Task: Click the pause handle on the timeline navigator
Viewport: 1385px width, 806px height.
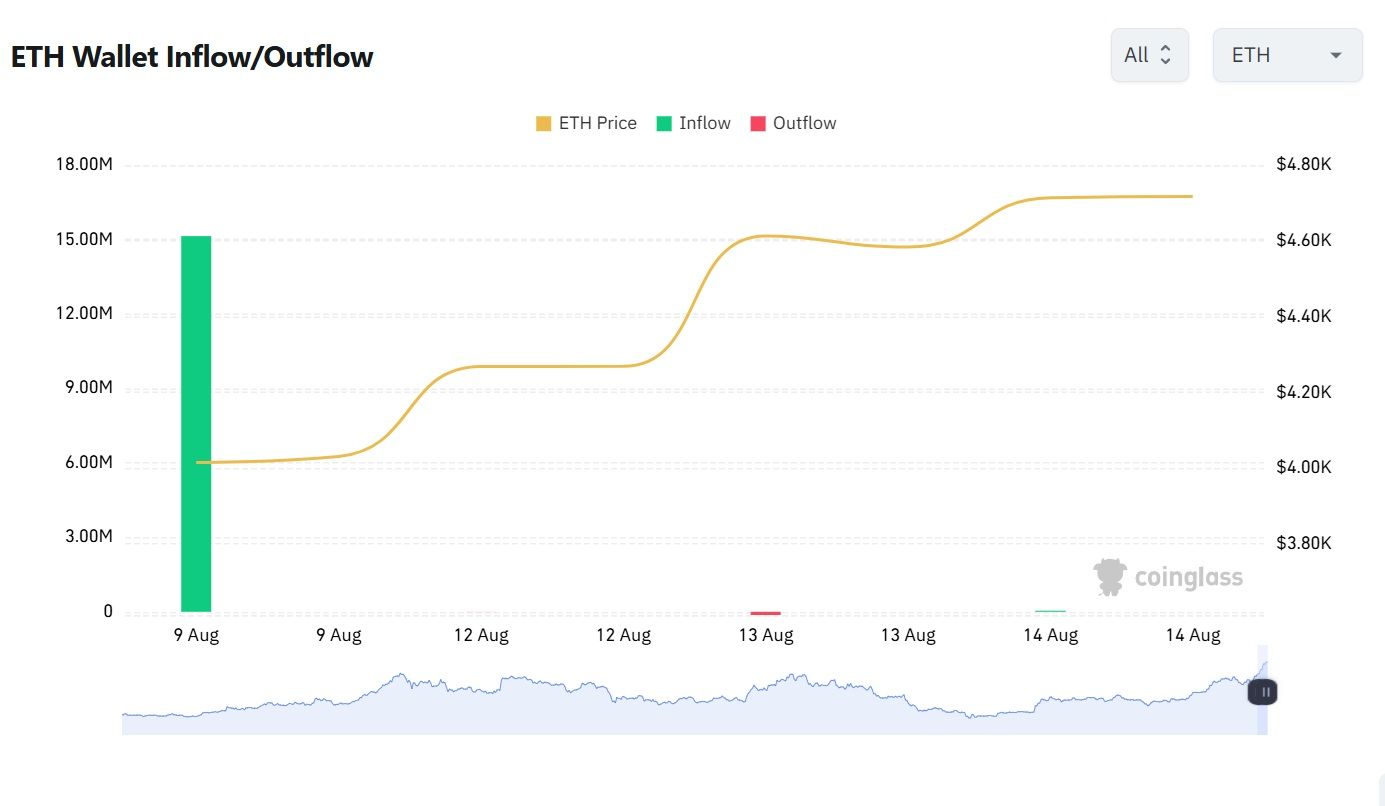Action: (1263, 691)
